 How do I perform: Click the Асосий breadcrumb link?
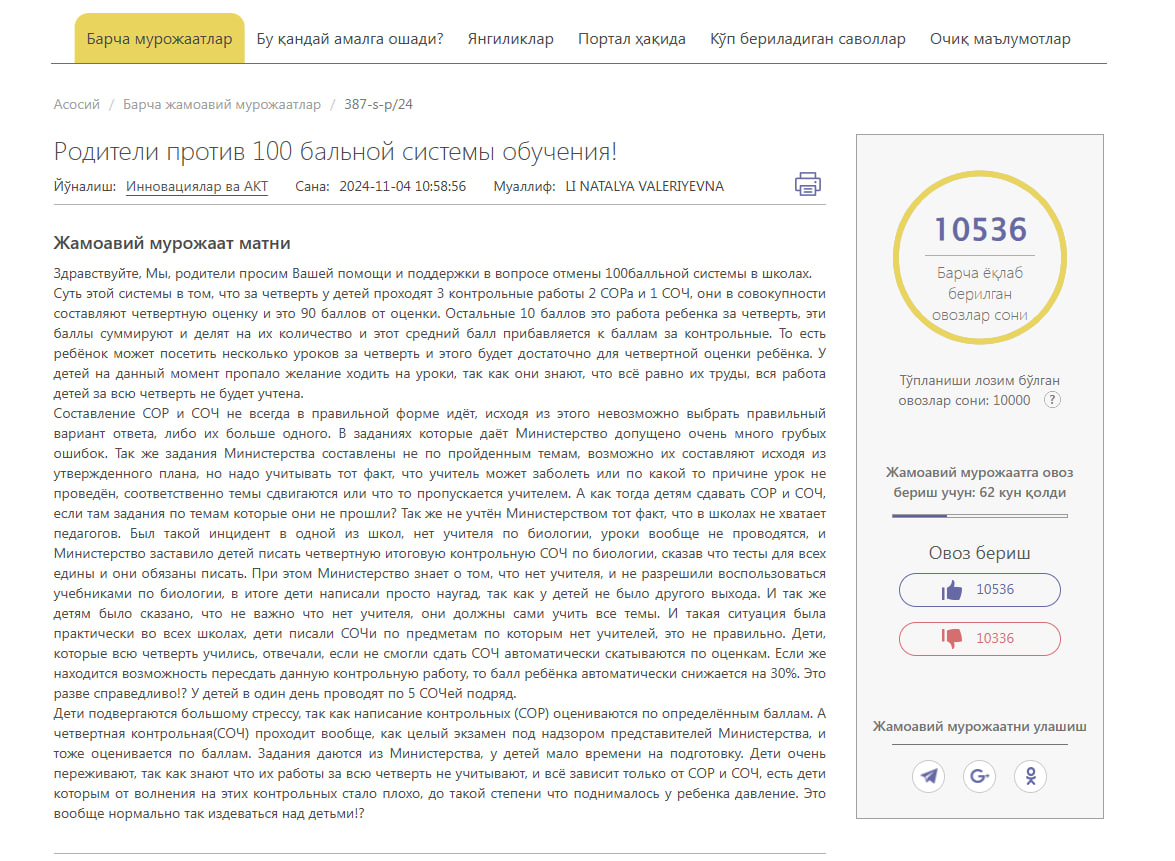click(x=77, y=104)
